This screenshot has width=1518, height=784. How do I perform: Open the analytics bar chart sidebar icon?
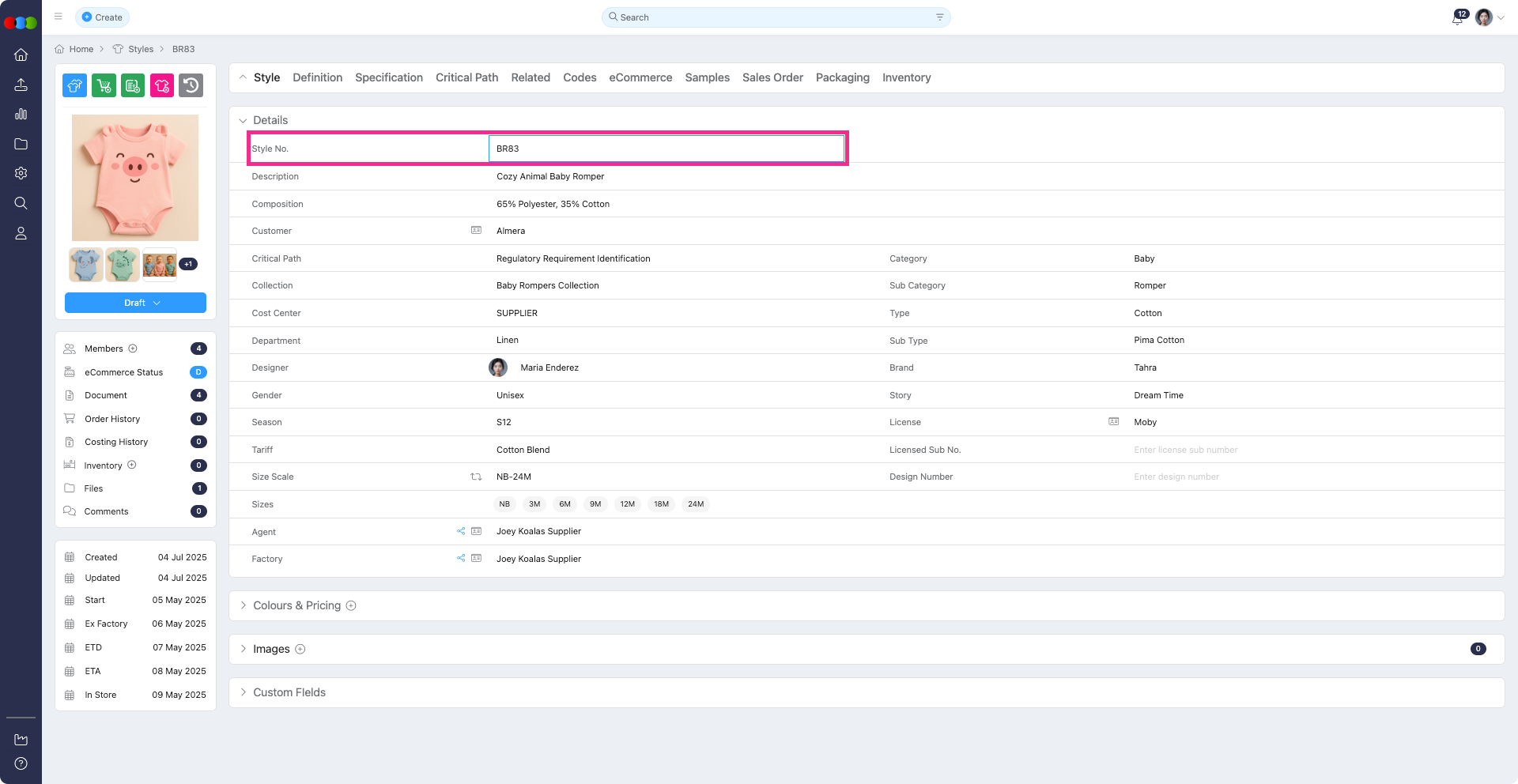click(x=21, y=114)
